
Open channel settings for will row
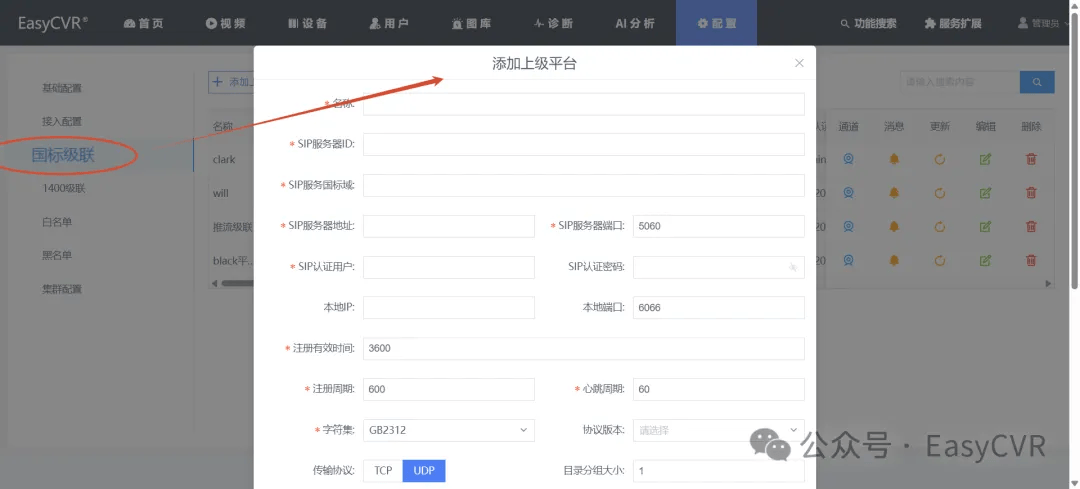pyautogui.click(x=849, y=193)
